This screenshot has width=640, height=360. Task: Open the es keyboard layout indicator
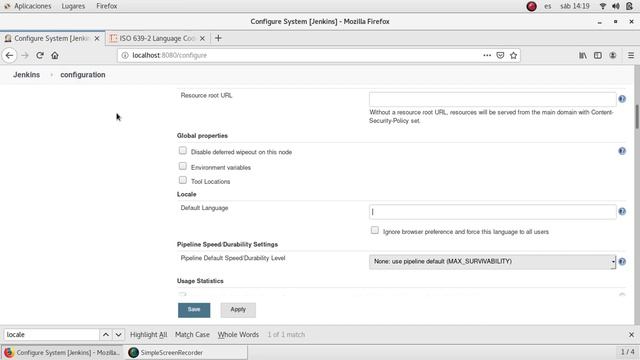[548, 6]
